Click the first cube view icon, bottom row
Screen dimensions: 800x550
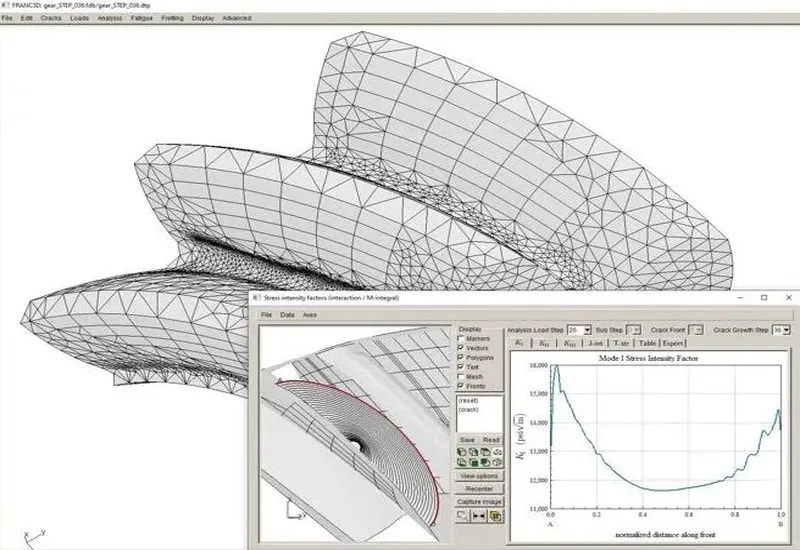[x=461, y=462]
